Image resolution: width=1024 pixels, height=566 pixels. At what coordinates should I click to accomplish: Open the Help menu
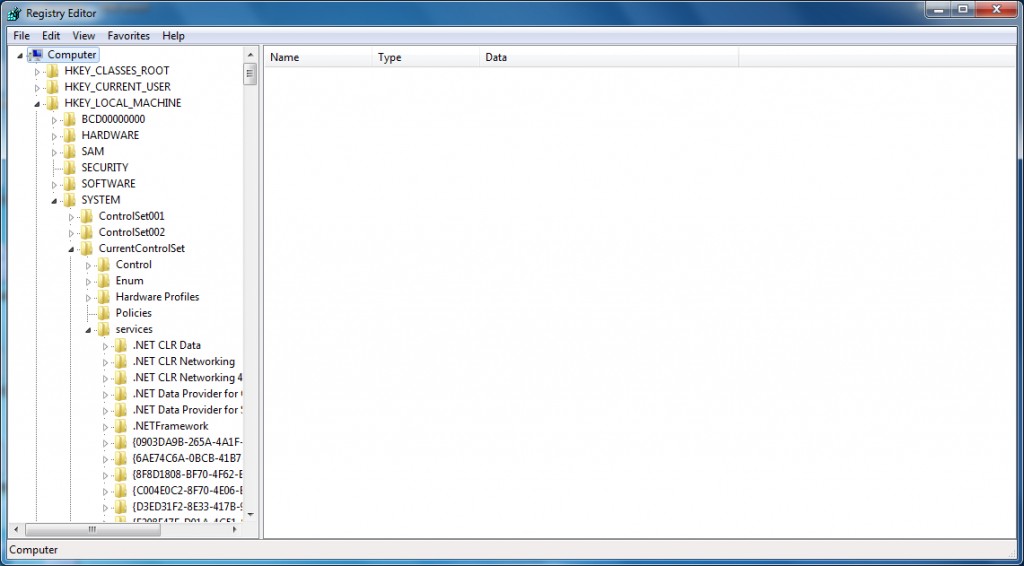pos(173,36)
